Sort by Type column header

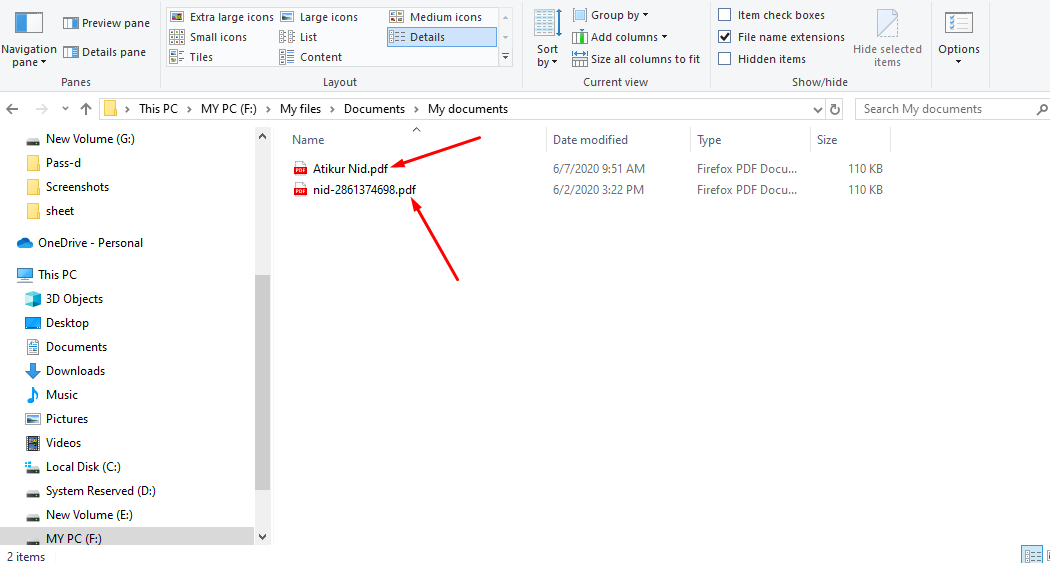[x=709, y=140]
